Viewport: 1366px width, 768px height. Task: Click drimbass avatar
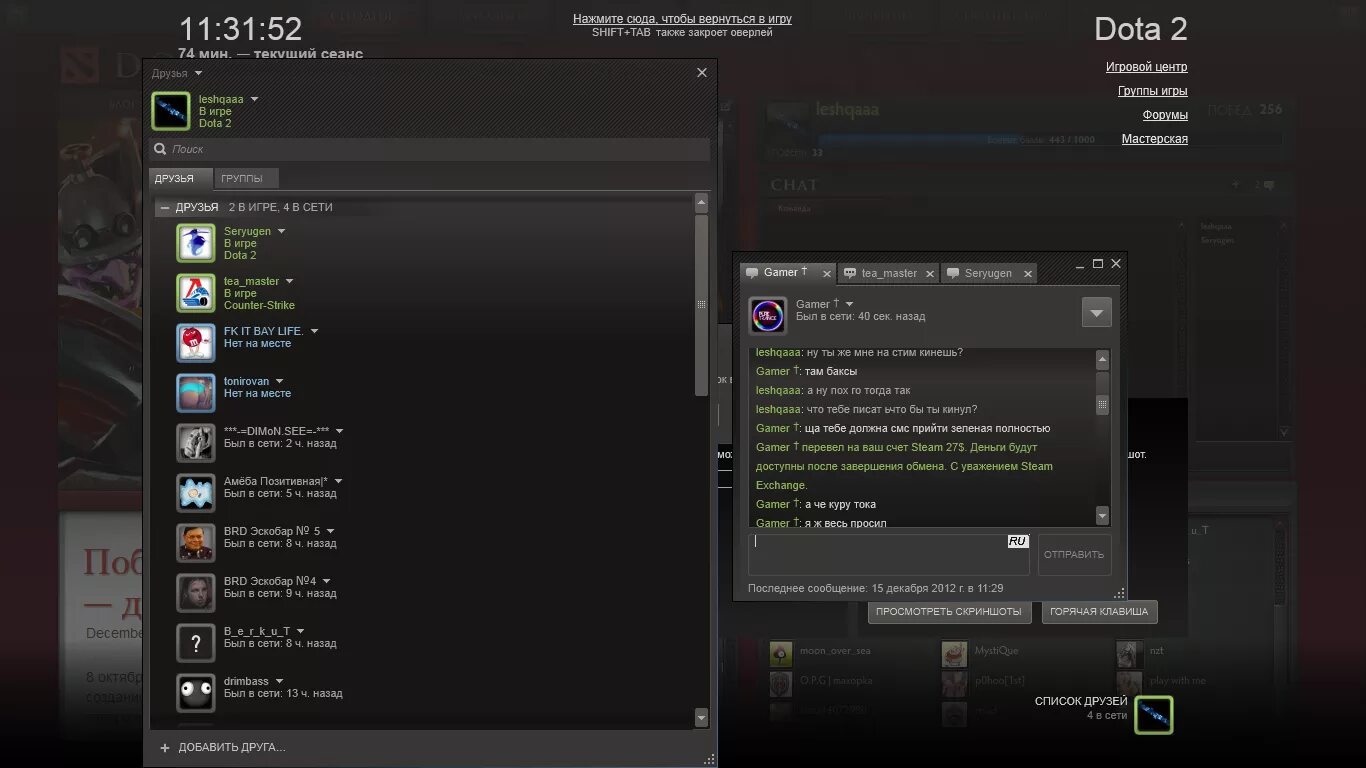pos(196,693)
